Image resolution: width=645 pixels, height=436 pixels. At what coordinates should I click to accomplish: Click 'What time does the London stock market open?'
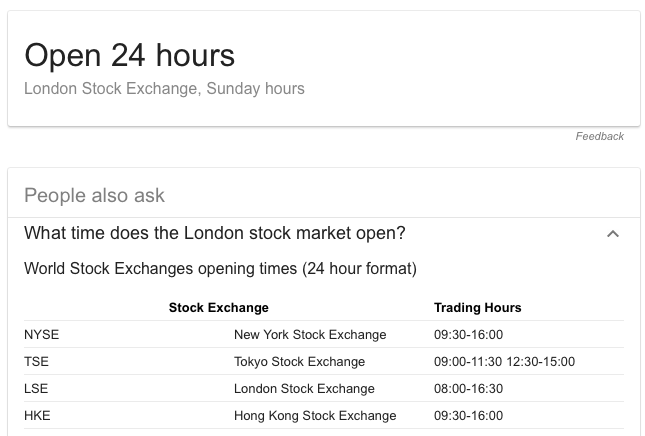[215, 233]
